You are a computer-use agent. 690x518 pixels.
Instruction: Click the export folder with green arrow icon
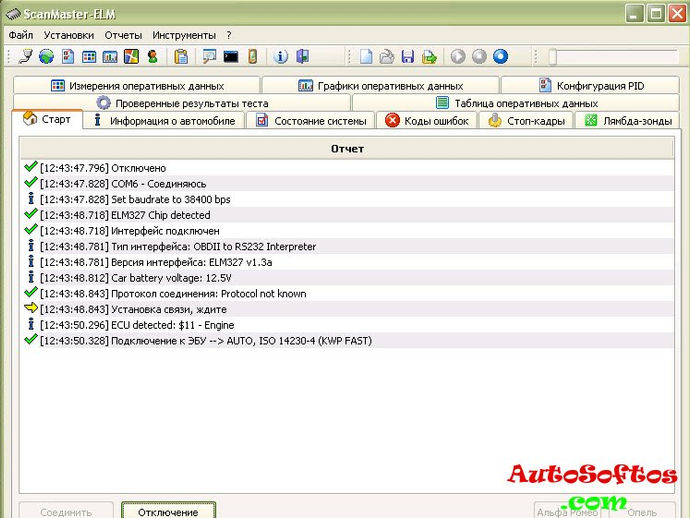pyautogui.click(x=429, y=57)
